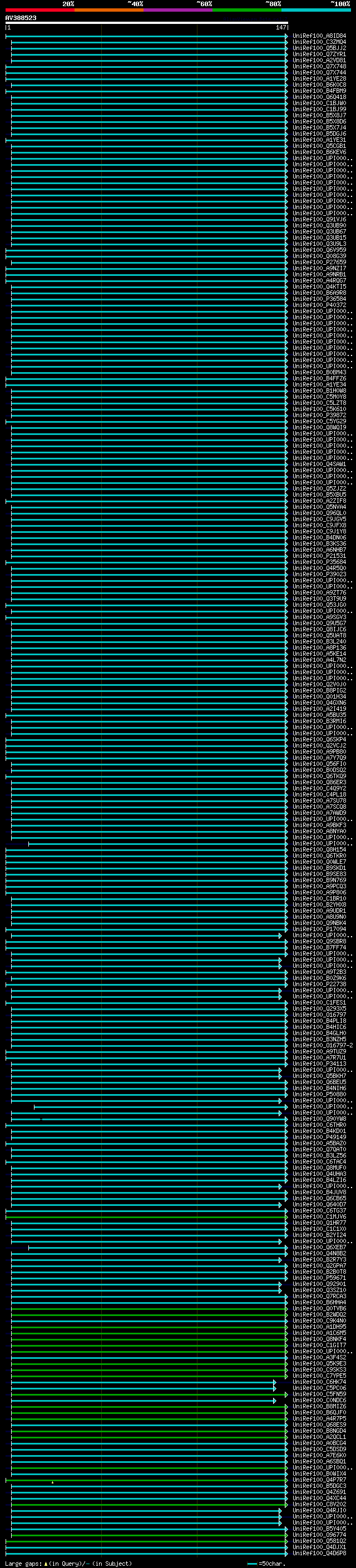Select hit UniRef100_Q5BJJ2
Screen dimensions: 356x1568
click(x=319, y=48)
